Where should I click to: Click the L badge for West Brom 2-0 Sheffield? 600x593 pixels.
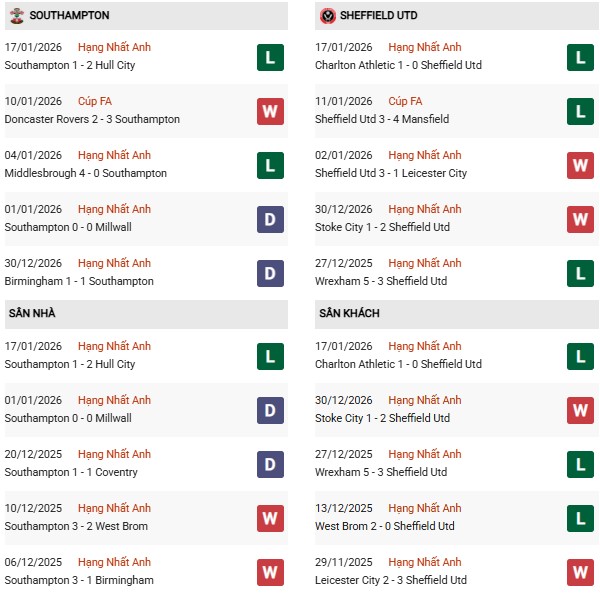(580, 518)
